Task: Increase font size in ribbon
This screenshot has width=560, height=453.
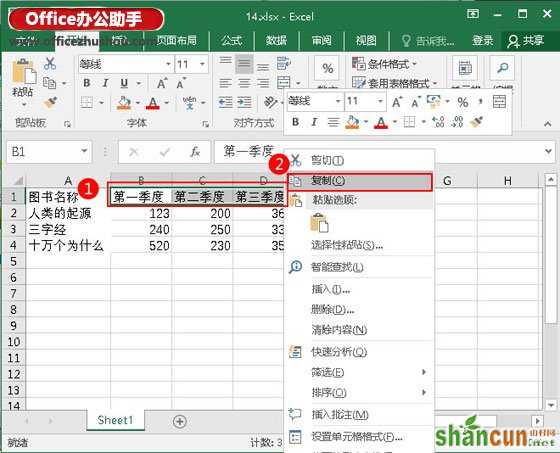Action: click(162, 83)
